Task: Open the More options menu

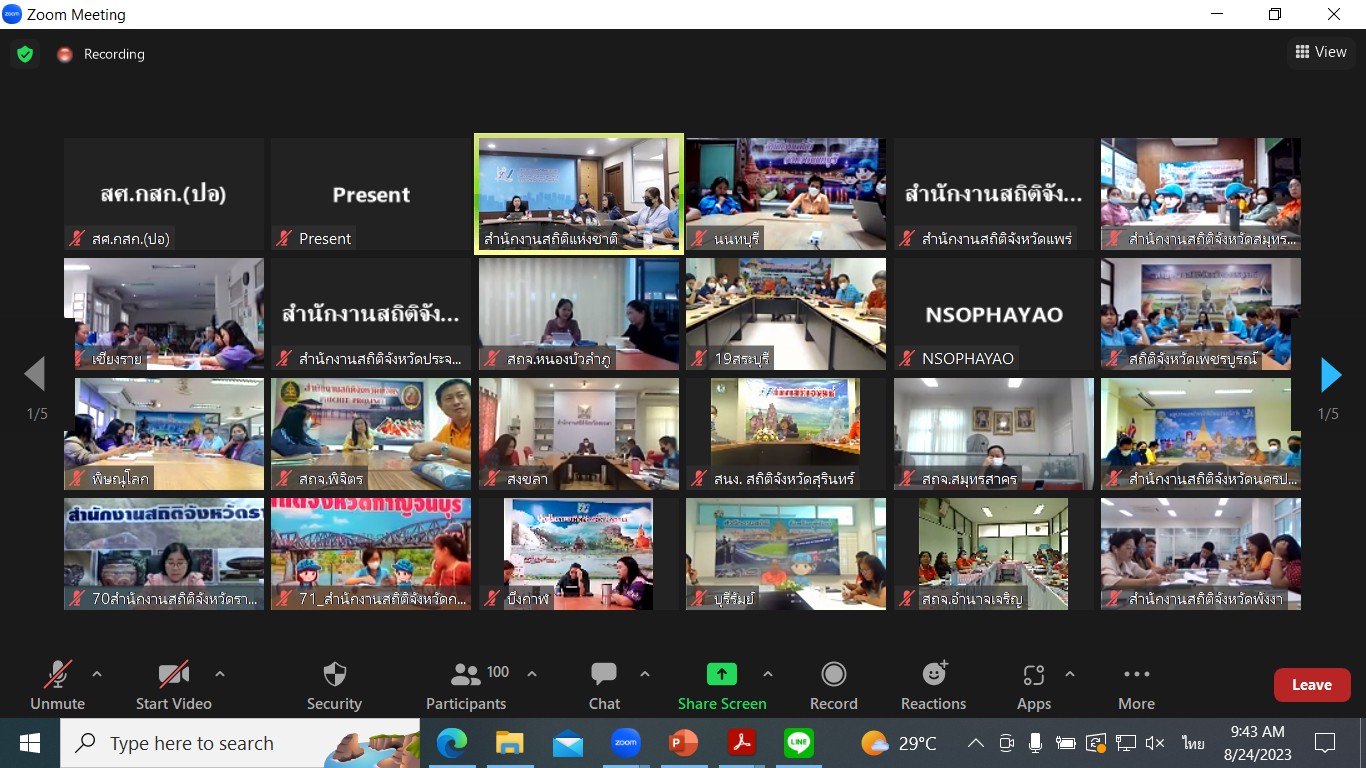Action: (1136, 685)
